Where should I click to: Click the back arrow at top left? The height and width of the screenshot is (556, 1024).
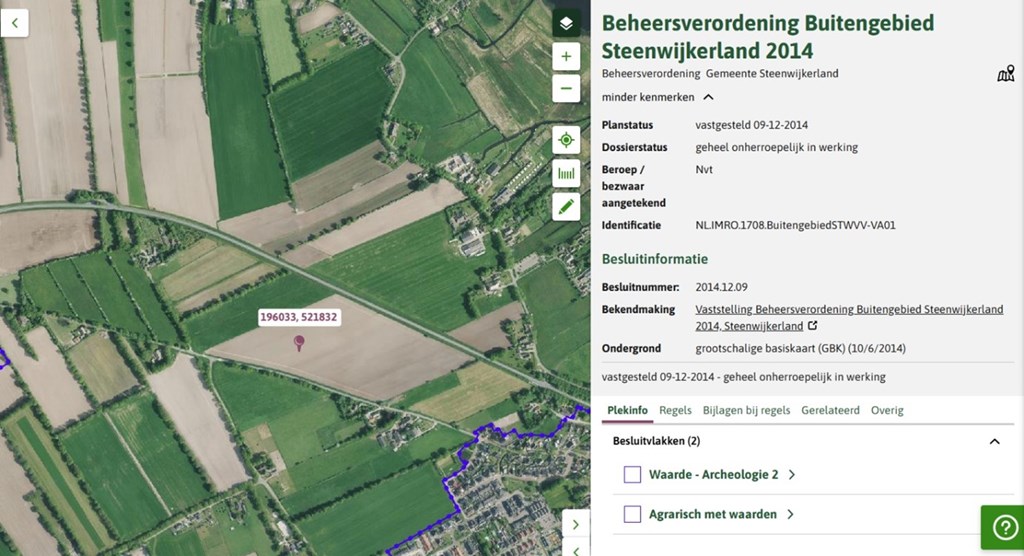[14, 23]
